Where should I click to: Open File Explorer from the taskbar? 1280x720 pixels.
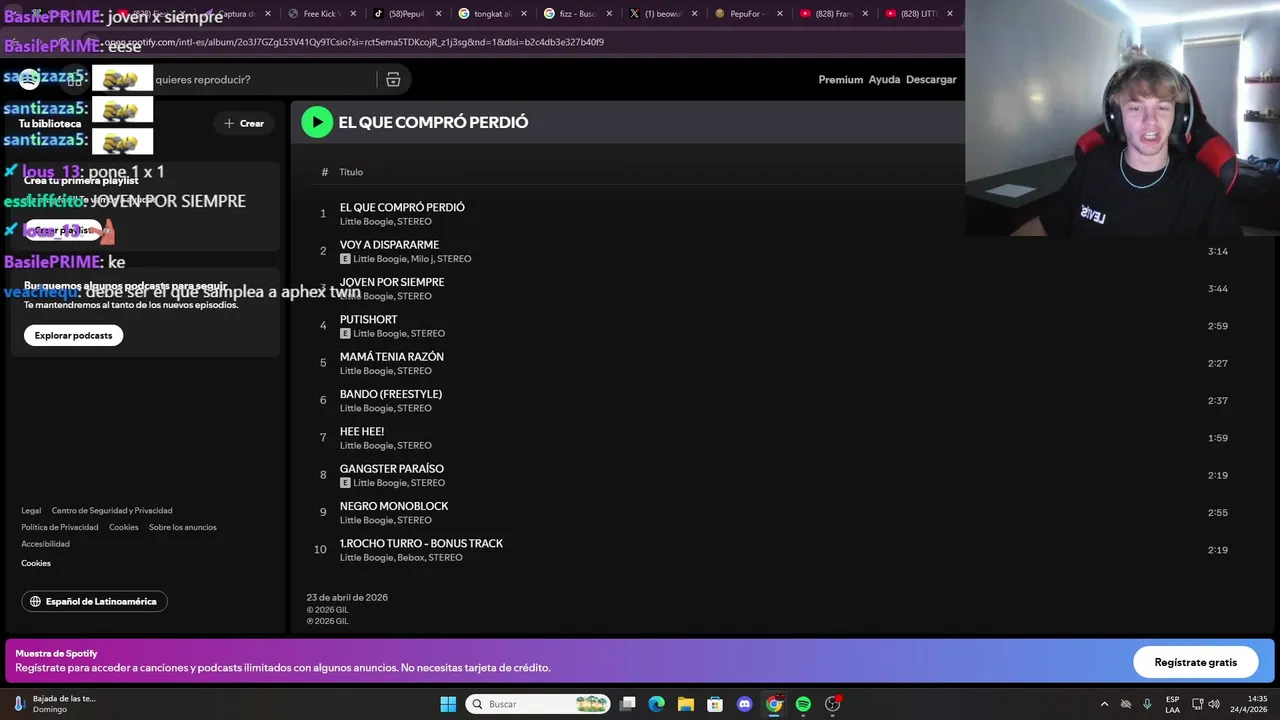(x=686, y=704)
